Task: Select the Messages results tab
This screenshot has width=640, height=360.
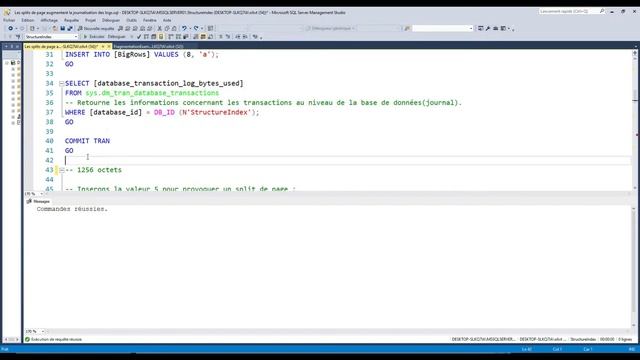Action: coord(38,201)
